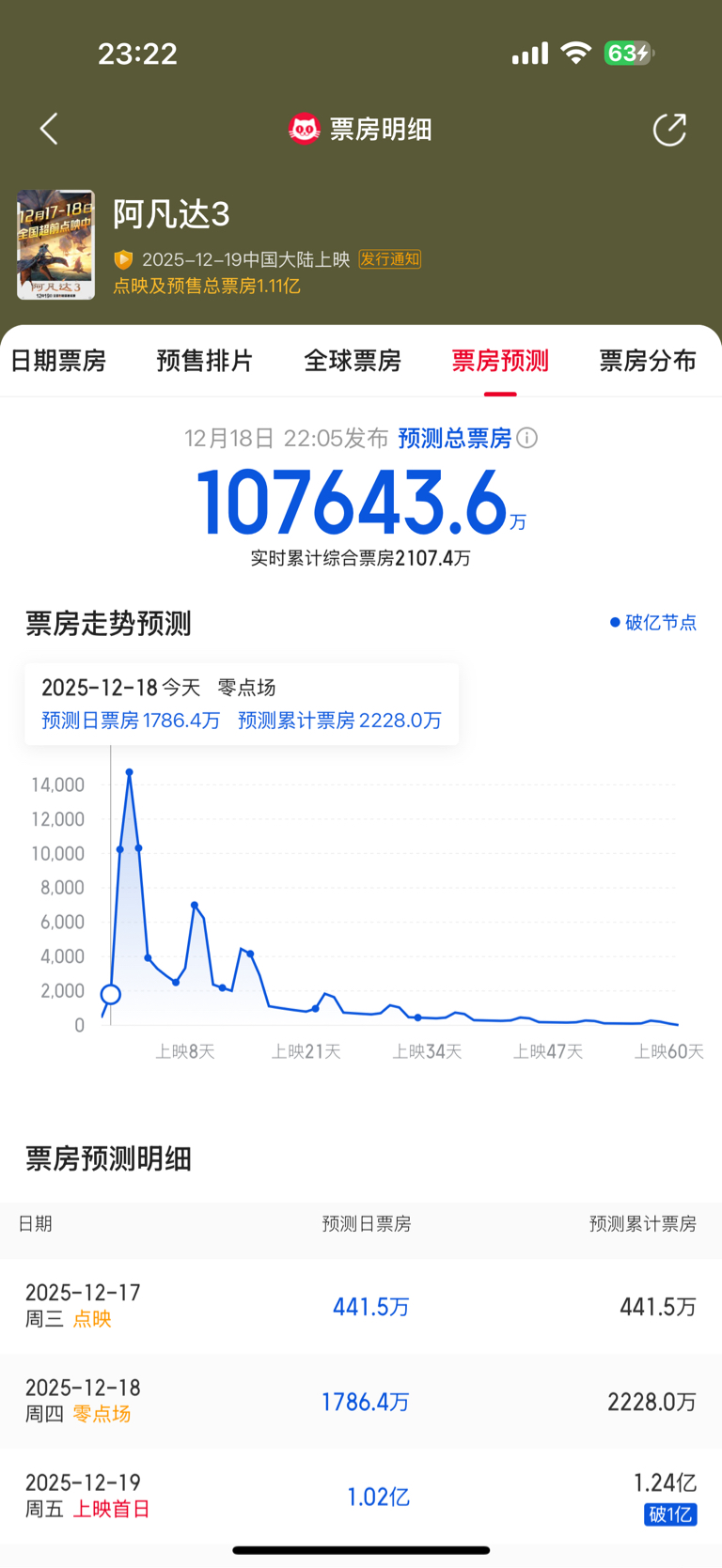722x1568 pixels.
Task: Tap the 票房预测明细 section heading
Action: (108, 1159)
